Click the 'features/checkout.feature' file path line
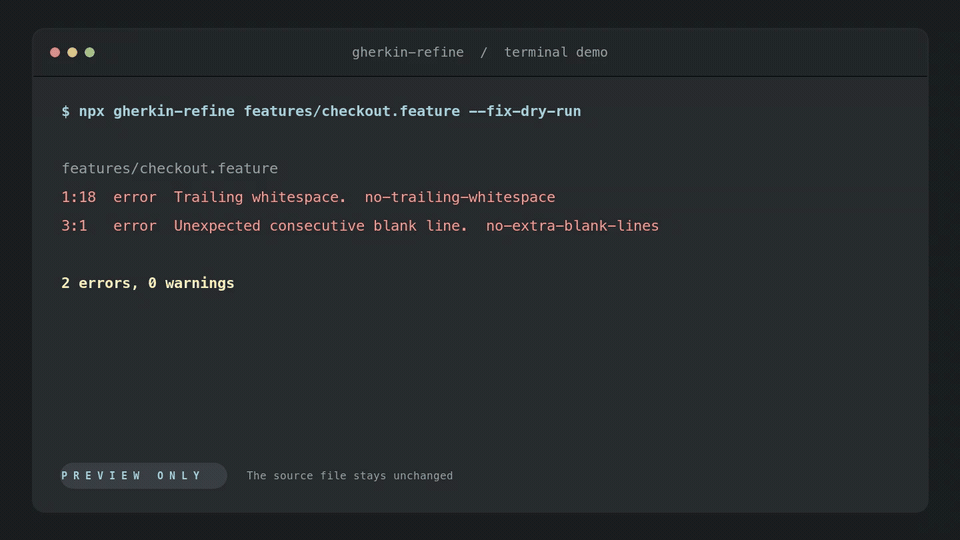Image resolution: width=960 pixels, height=540 pixels. 170,168
